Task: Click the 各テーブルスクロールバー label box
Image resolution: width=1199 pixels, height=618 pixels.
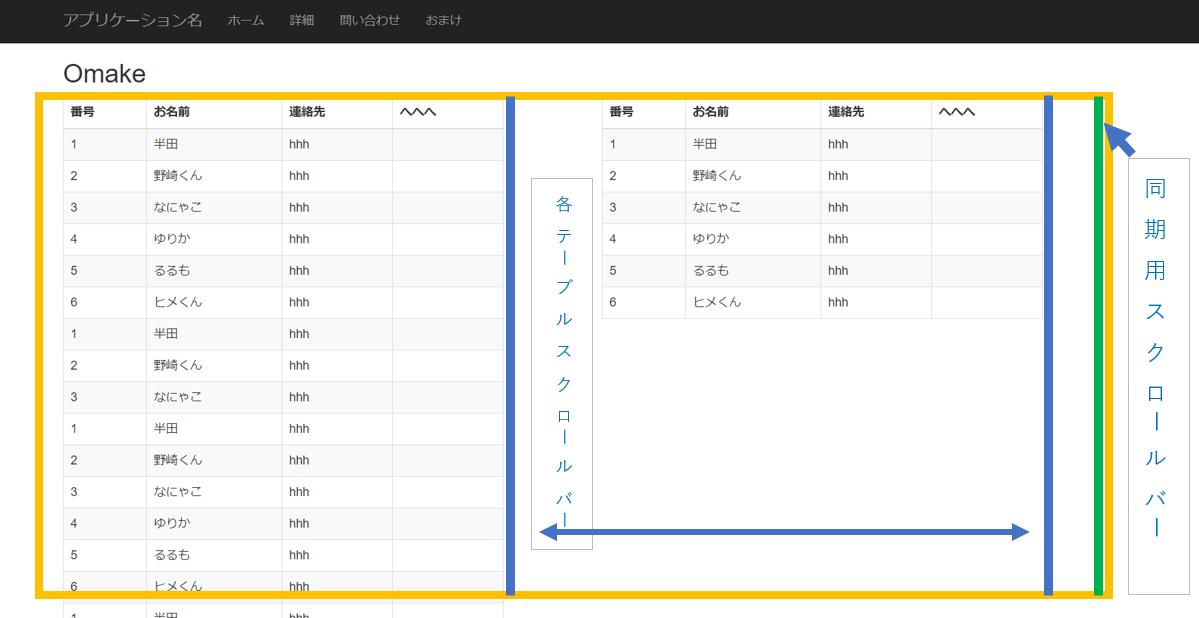Action: (x=562, y=363)
